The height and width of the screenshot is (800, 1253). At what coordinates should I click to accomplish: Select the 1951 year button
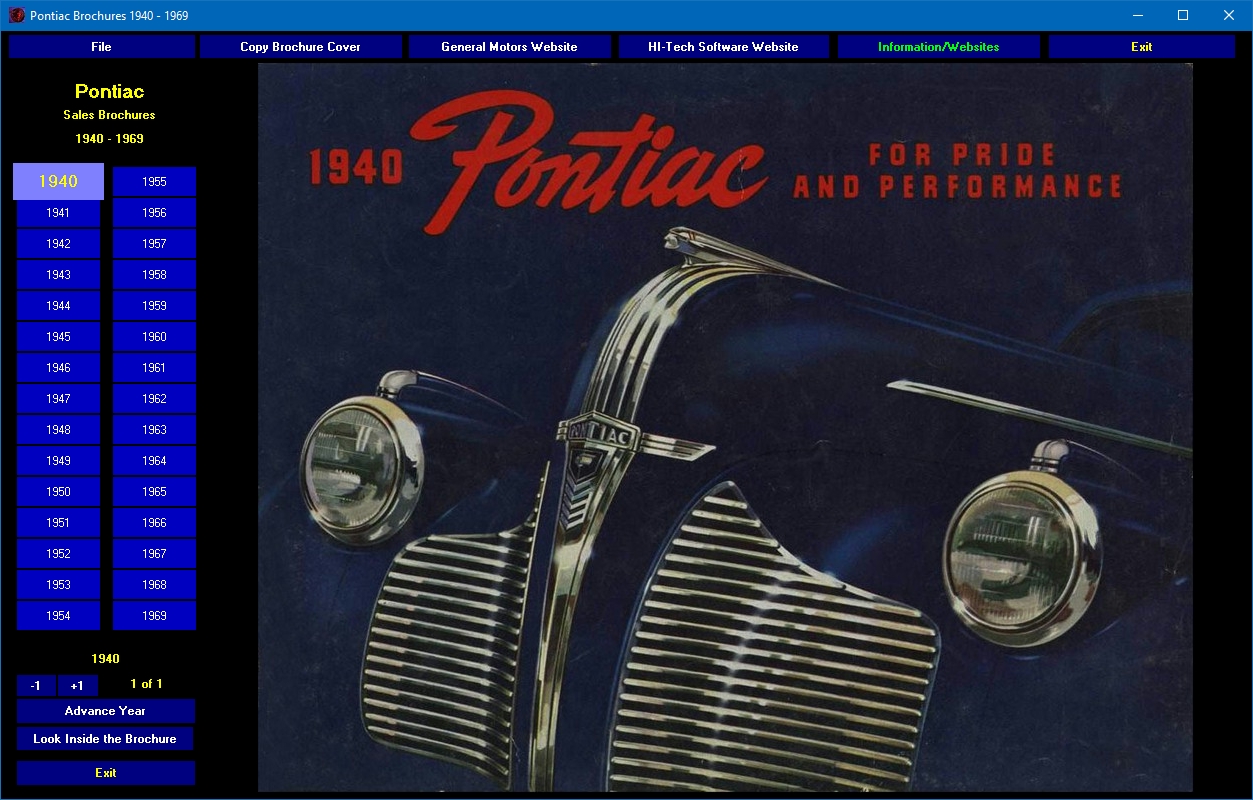point(58,523)
